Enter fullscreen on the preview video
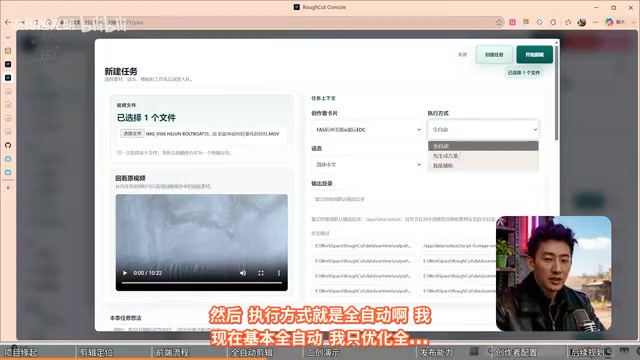The width and height of the screenshot is (640, 360). (261, 273)
